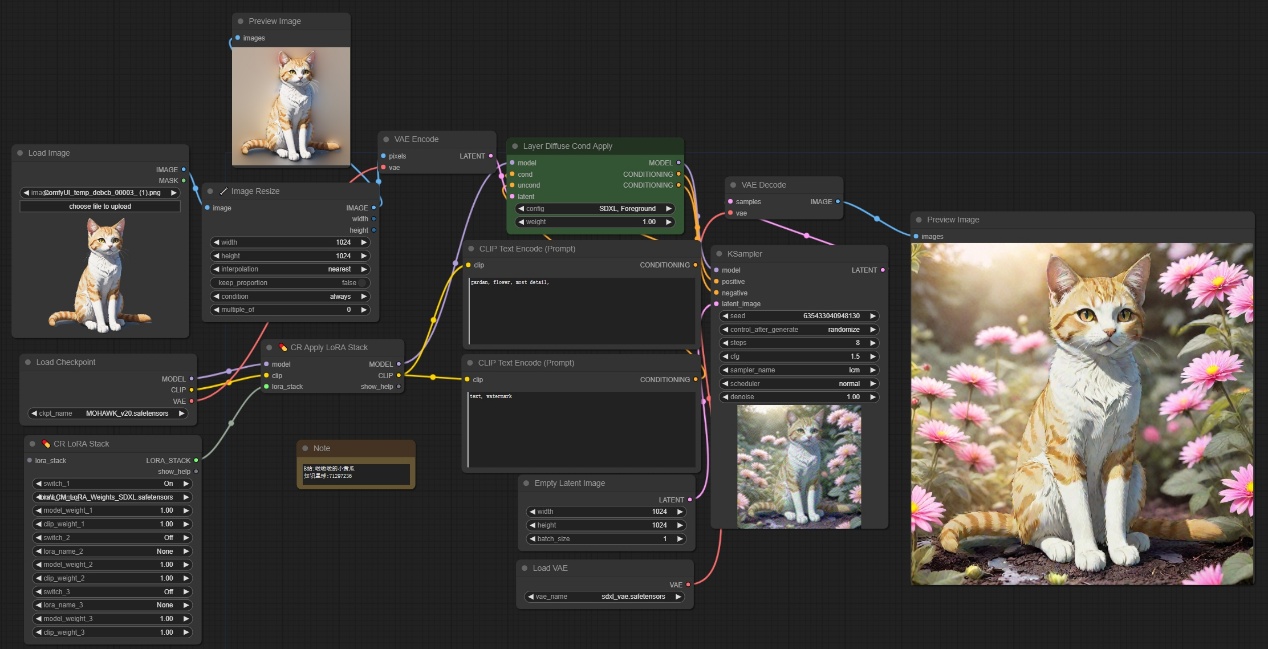This screenshot has width=1268, height=649.
Task: Increase the steps value with right arrow
Action: coord(874,343)
